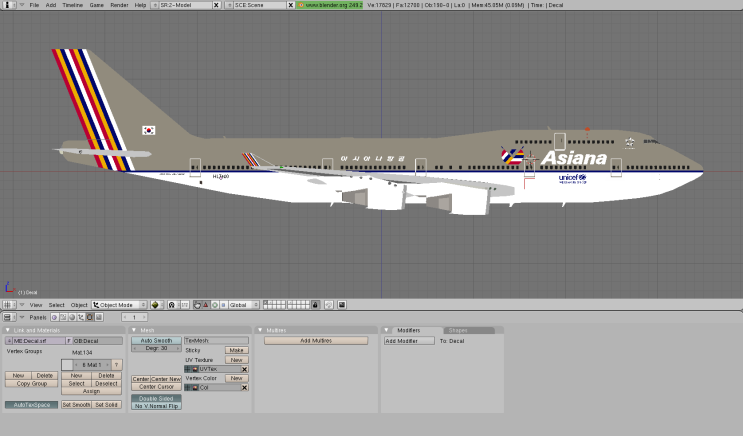
Task: Click the icon left of render view
Action: click(x=328, y=305)
